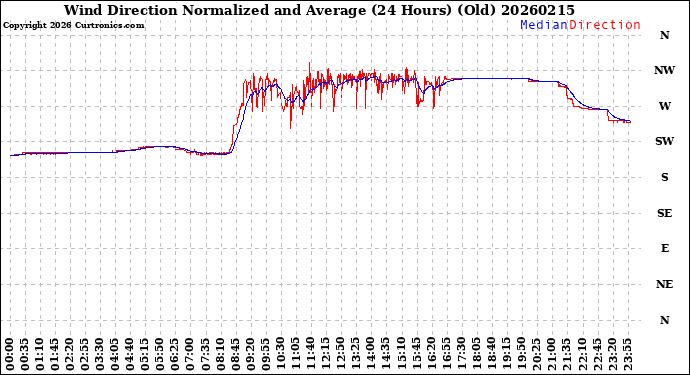Click the 16:20 time label
Viewport: 690px width, 375px height.
click(431, 354)
